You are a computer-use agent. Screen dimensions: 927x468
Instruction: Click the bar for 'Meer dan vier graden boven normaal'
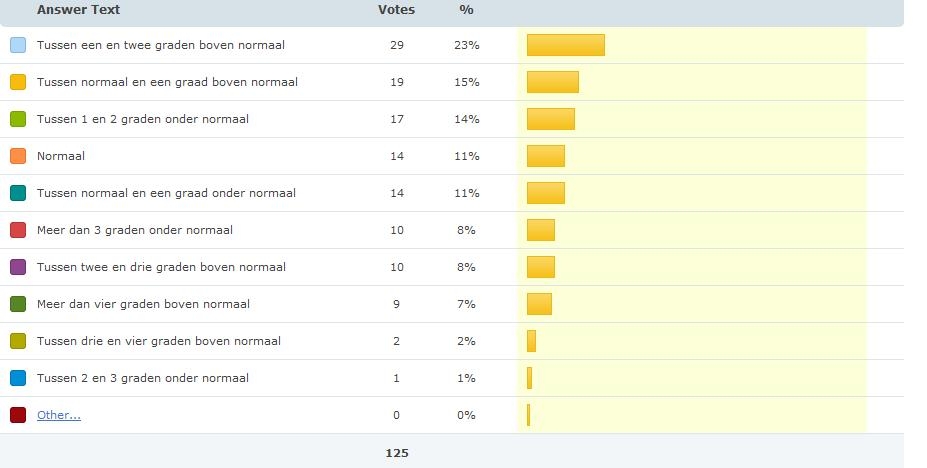pyautogui.click(x=539, y=304)
